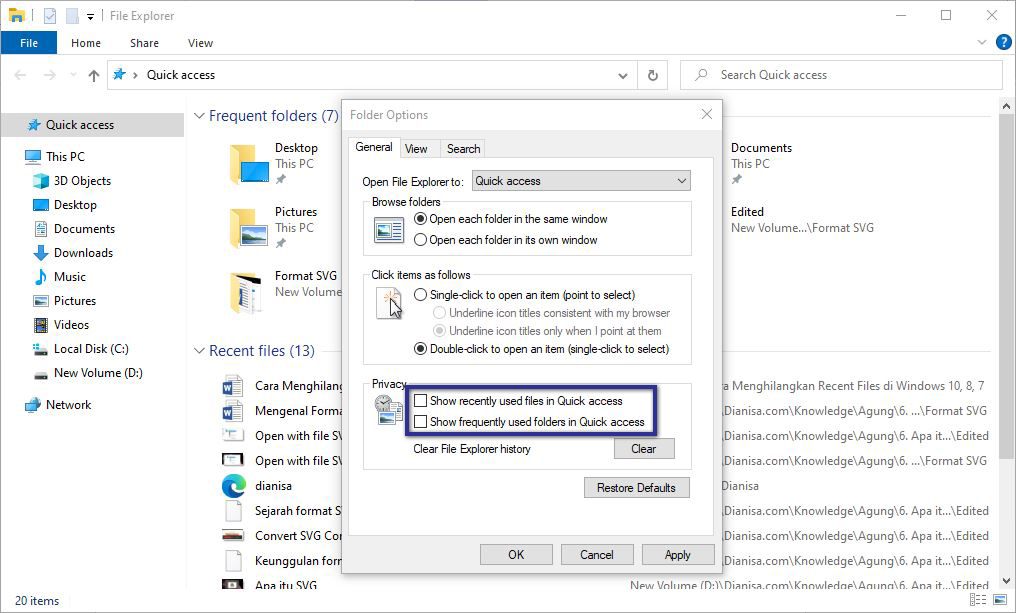1016x613 pixels.
Task: Open the Open File Explorer to dropdown
Action: point(683,180)
